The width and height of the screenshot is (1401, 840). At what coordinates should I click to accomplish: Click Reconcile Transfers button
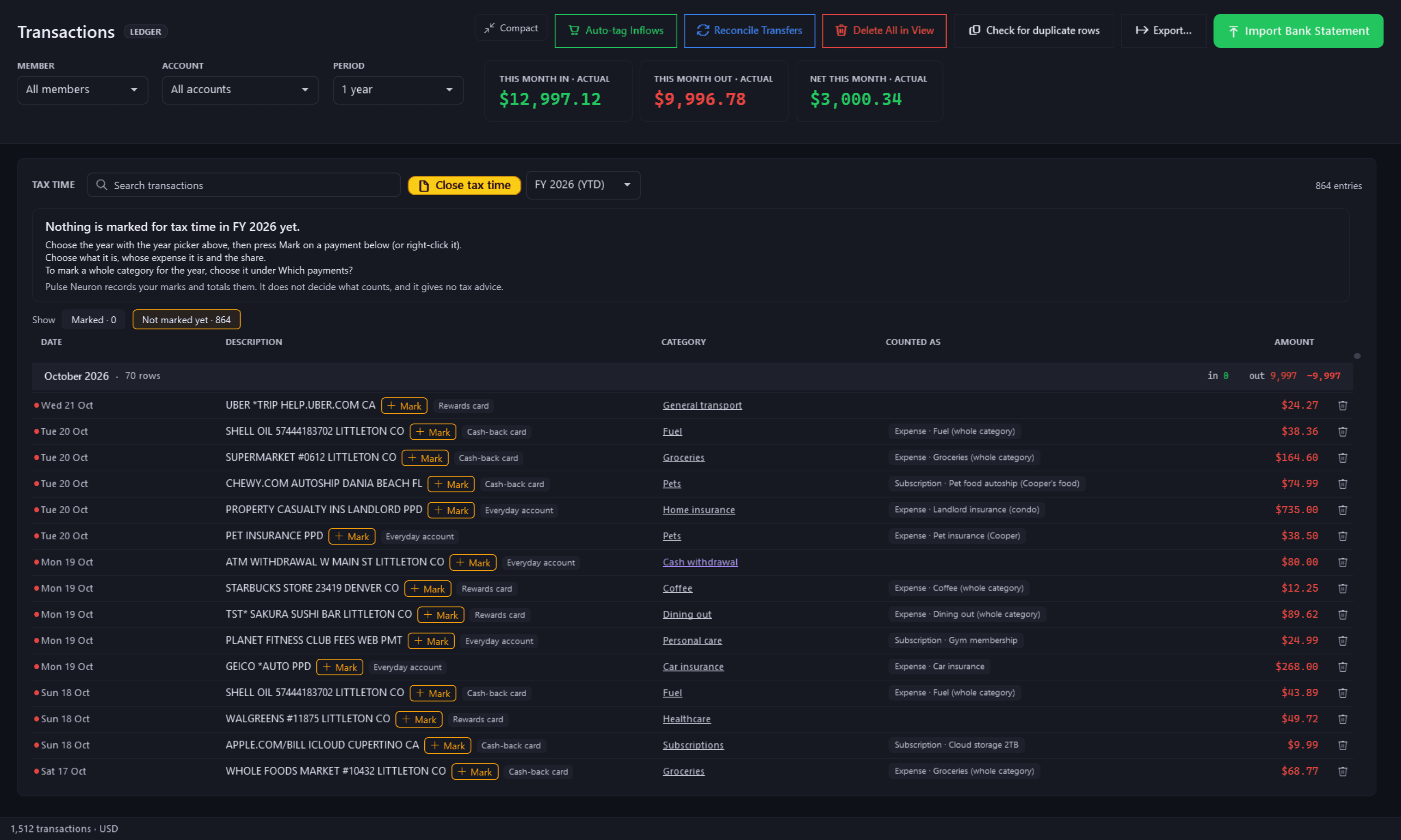pyautogui.click(x=749, y=30)
